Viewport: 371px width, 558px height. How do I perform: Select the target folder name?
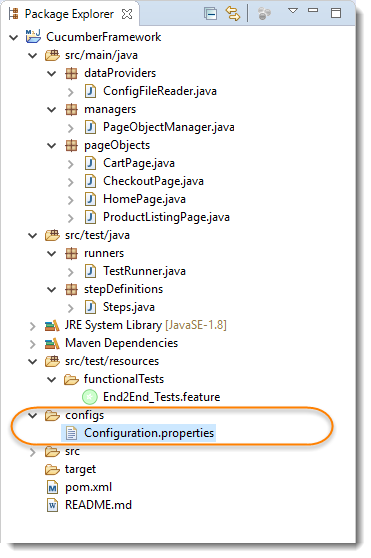[x=80, y=470]
